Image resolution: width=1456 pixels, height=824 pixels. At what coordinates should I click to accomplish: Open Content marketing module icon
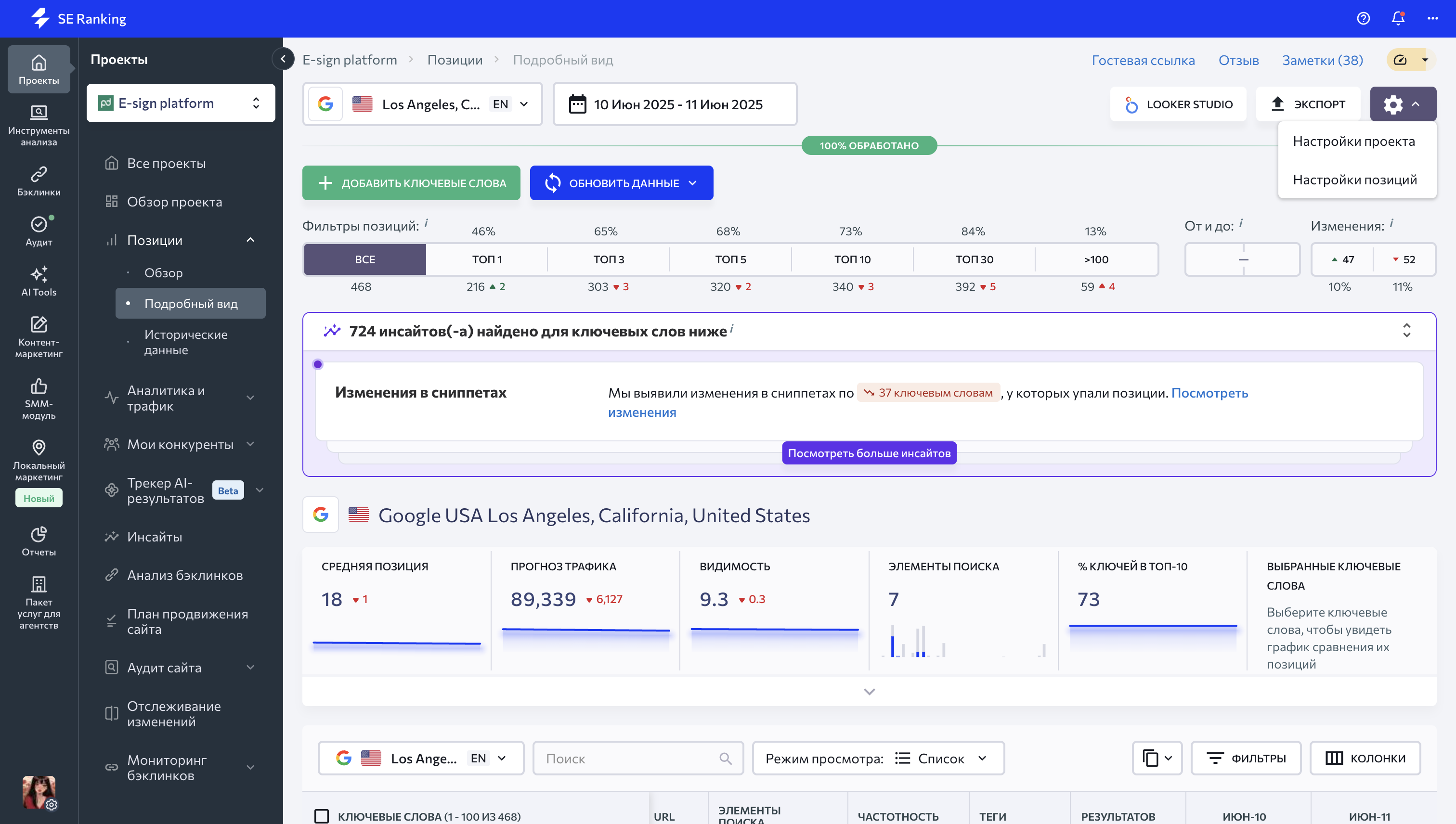click(x=39, y=336)
